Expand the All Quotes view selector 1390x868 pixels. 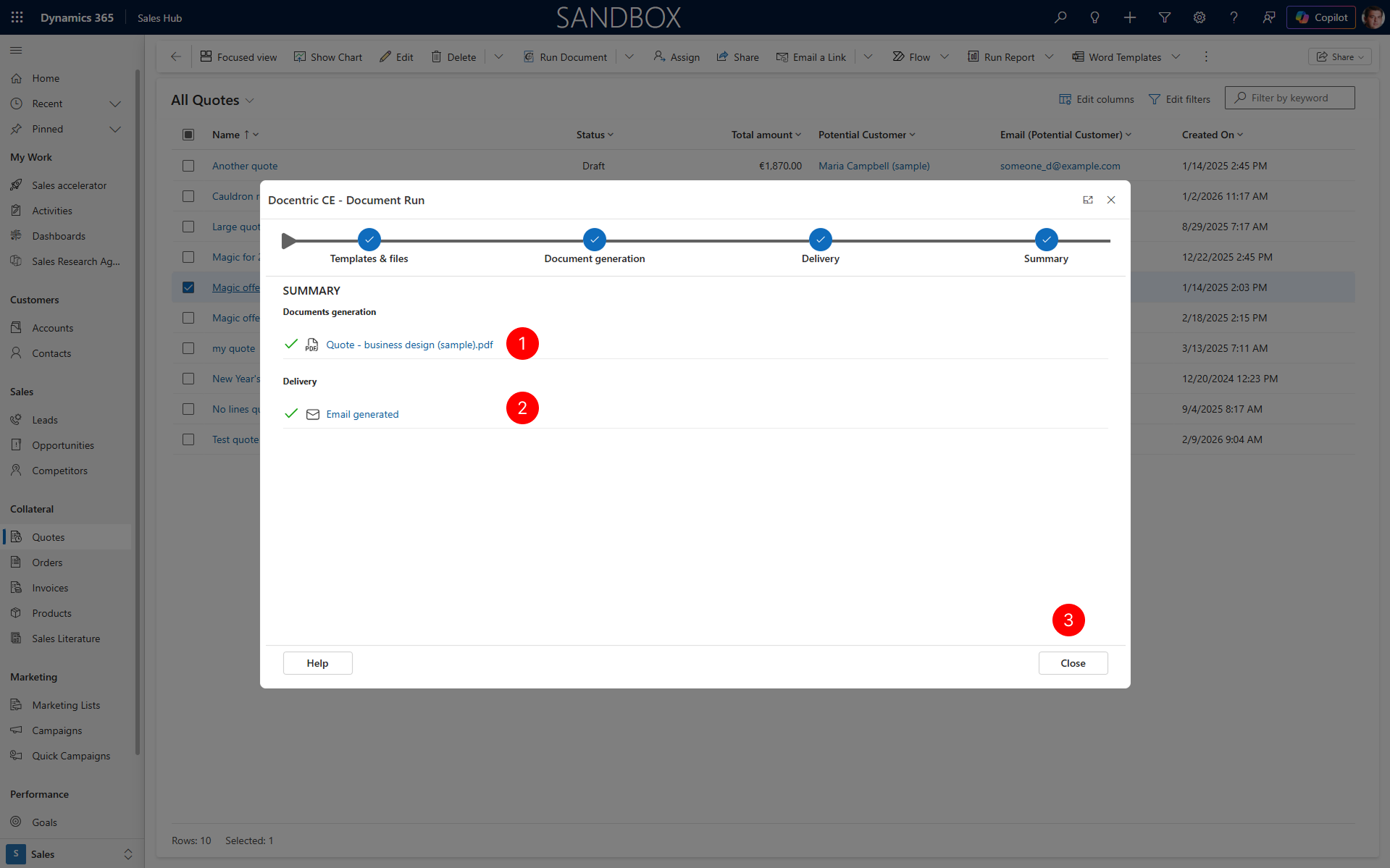click(250, 101)
